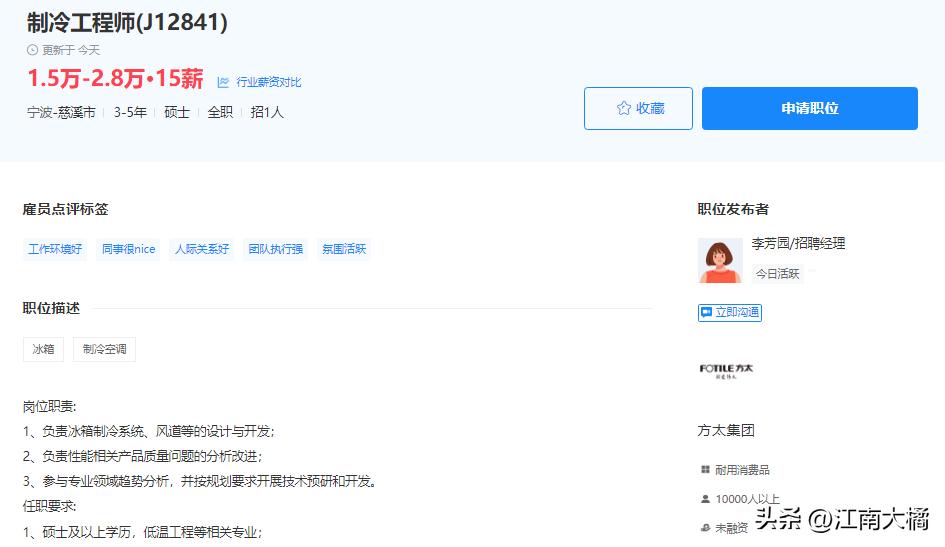Viewport: 945px width, 547px height.
Task: Select the 团队执行强 review tag
Action: 275,249
